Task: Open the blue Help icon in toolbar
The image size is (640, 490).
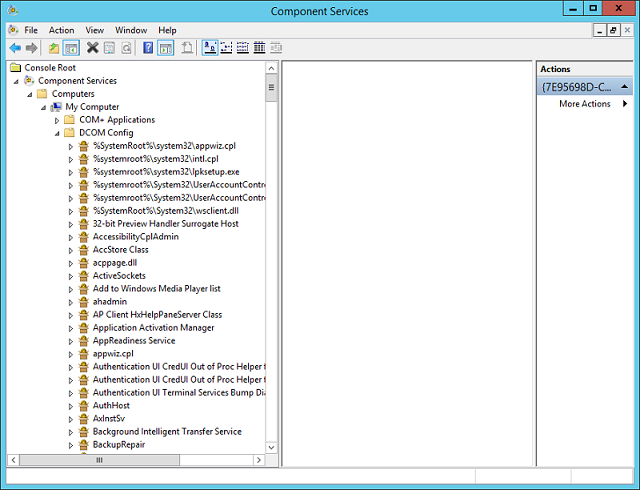Action: pyautogui.click(x=148, y=47)
